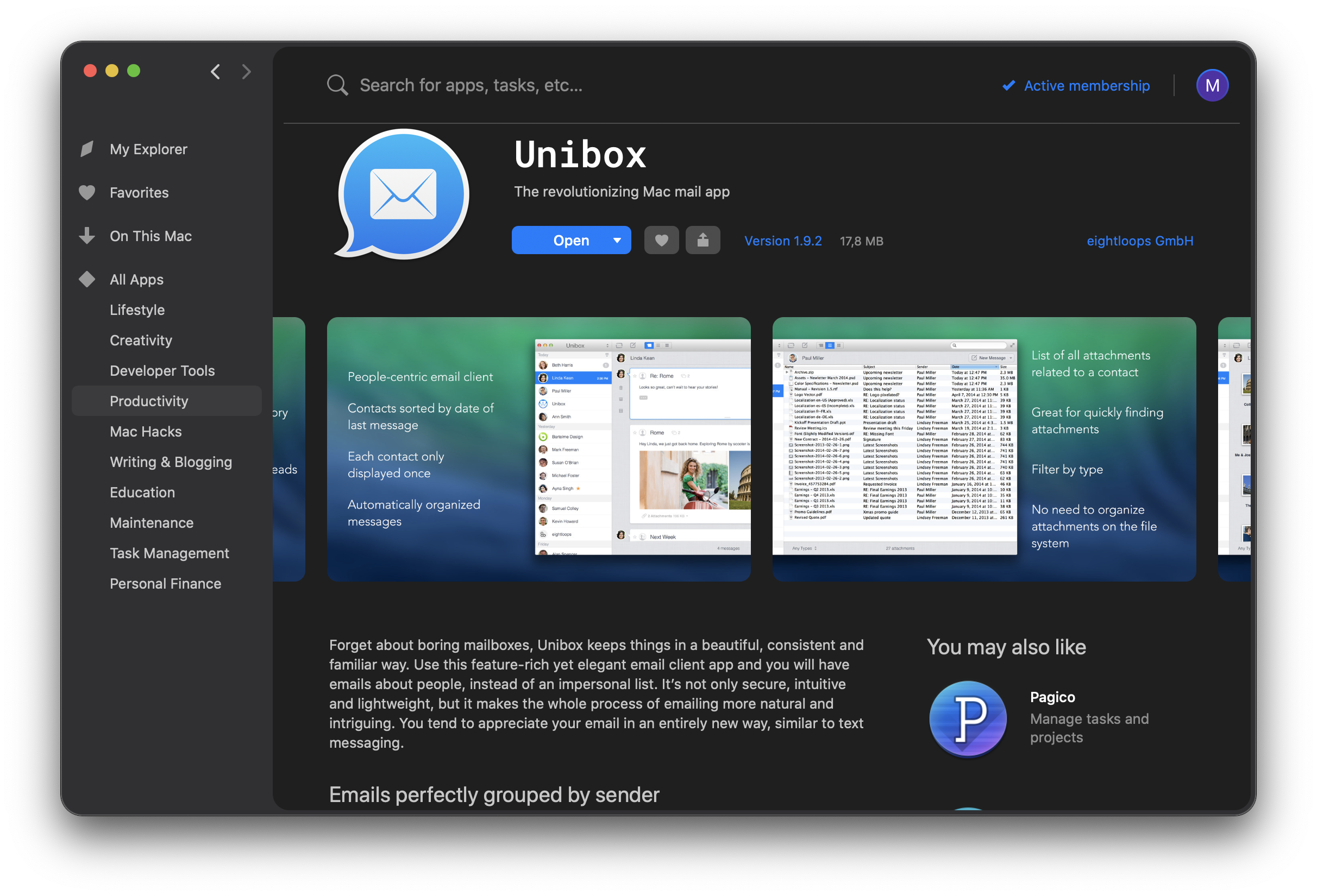This screenshot has height=896, width=1317.
Task: Open the people-centric email client screenshot
Action: pos(539,449)
